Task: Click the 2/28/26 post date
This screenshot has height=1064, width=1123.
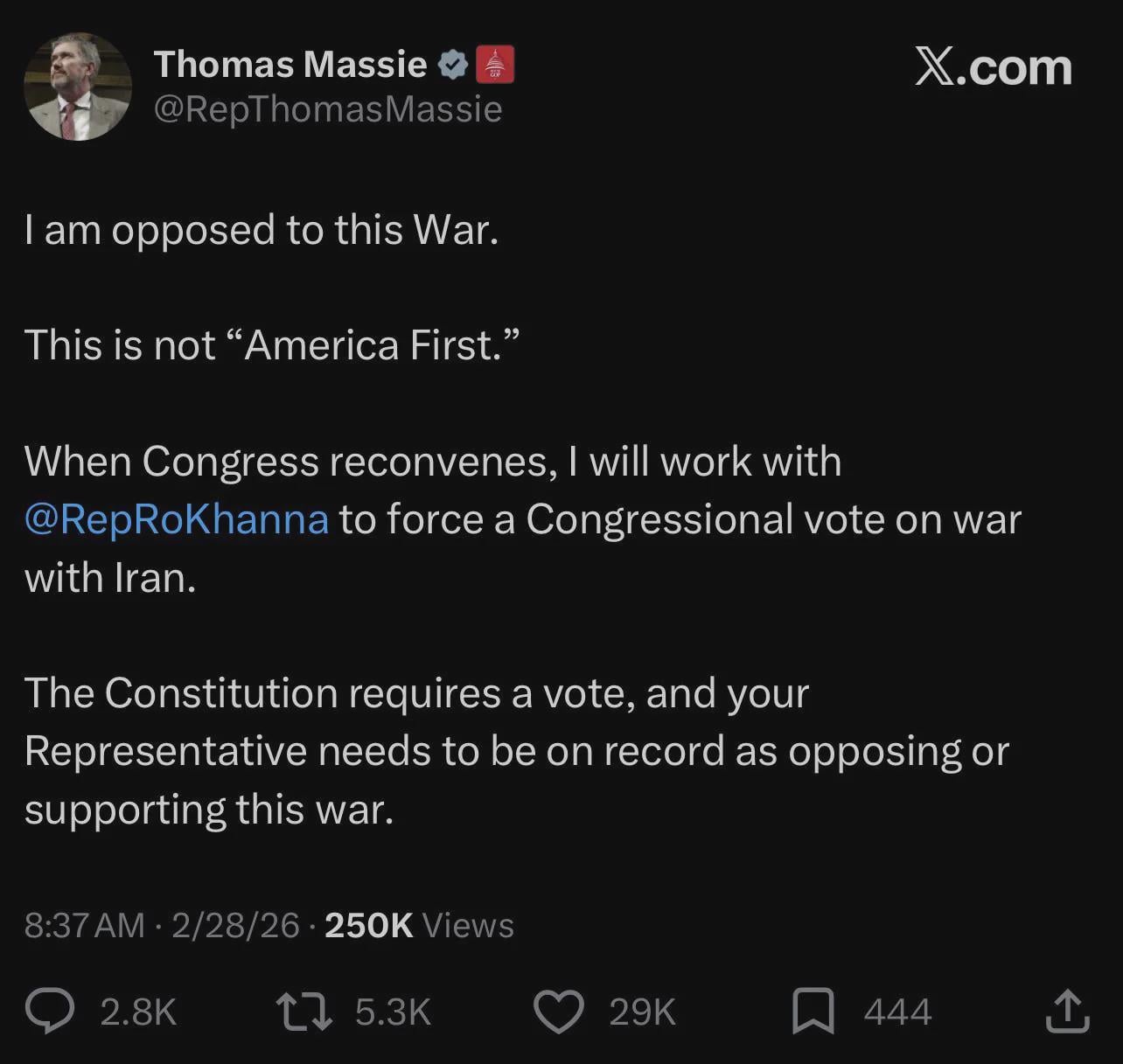Action: [x=235, y=925]
